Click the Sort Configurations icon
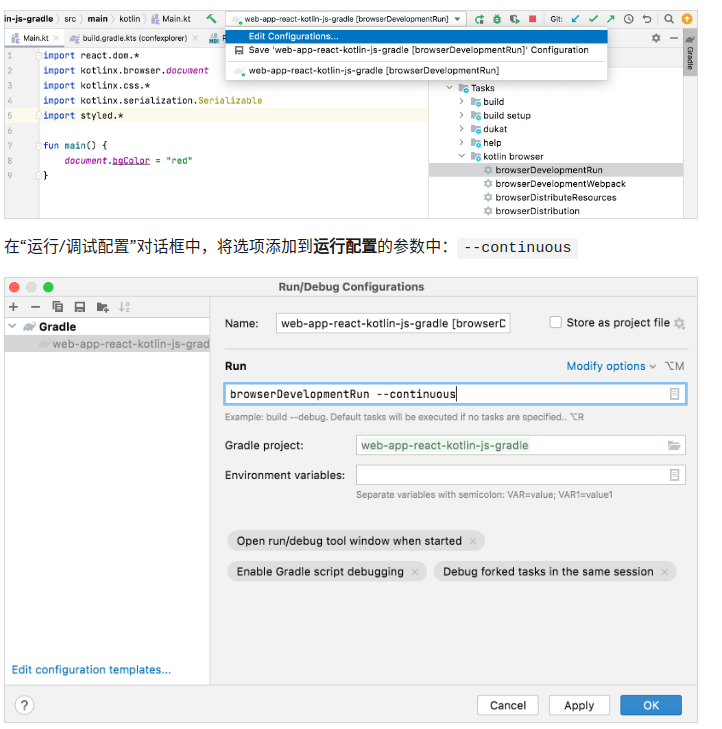The height and width of the screenshot is (729, 722). coord(124,307)
